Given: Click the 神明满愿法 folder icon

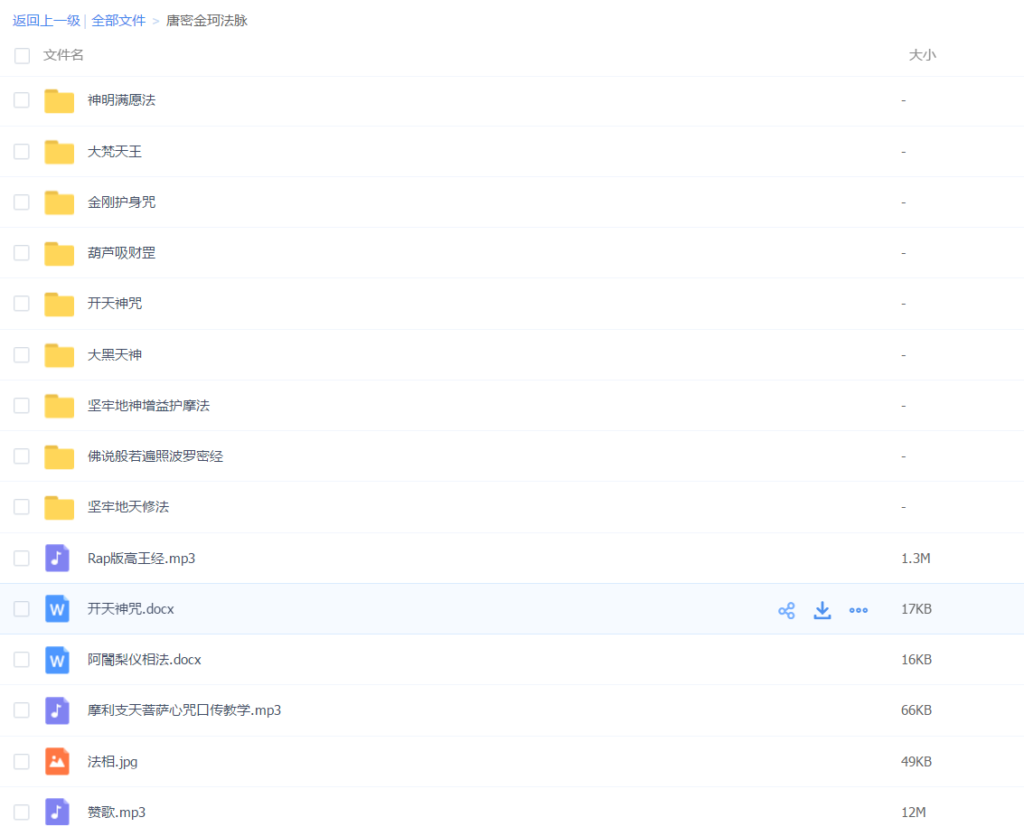Looking at the screenshot, I should 59,101.
